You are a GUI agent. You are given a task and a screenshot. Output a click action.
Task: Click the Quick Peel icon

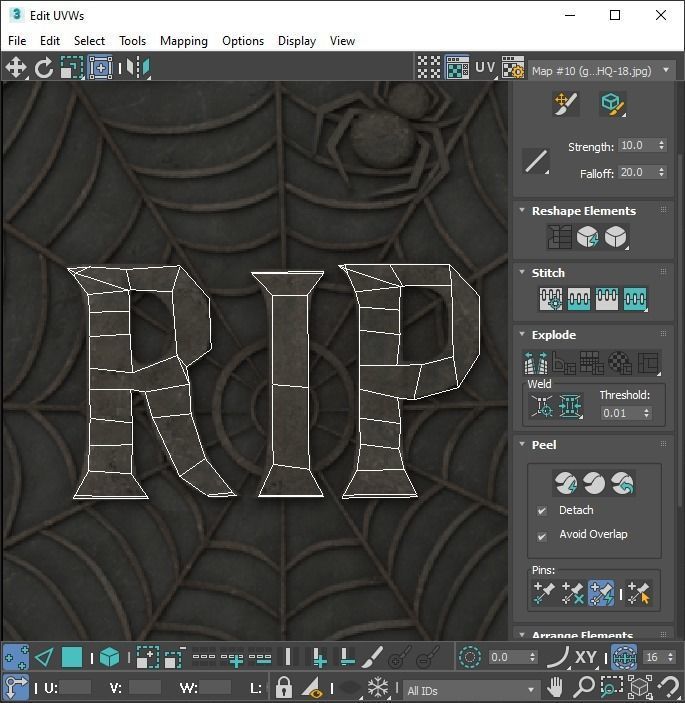tap(566, 483)
